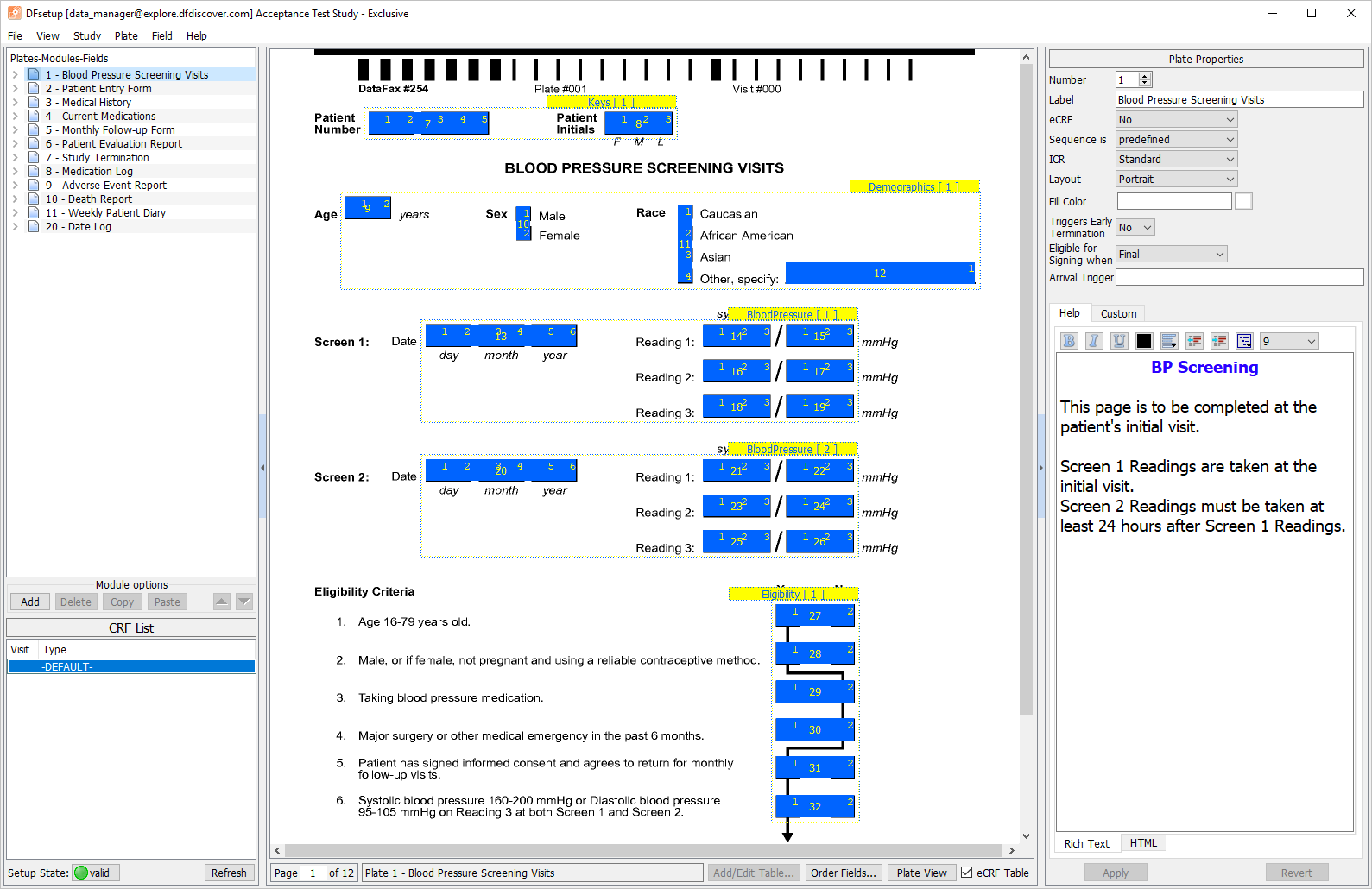The height and width of the screenshot is (889, 1372).
Task: Expand the Patient Entry Form plate
Action: 15,89
